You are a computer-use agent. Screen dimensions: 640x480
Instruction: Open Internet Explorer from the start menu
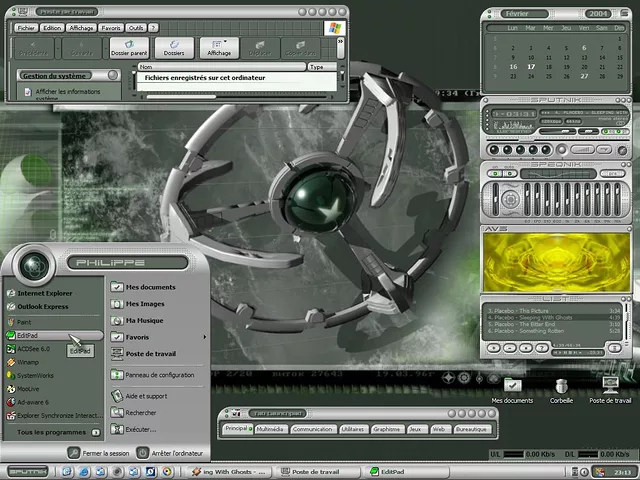tap(44, 293)
